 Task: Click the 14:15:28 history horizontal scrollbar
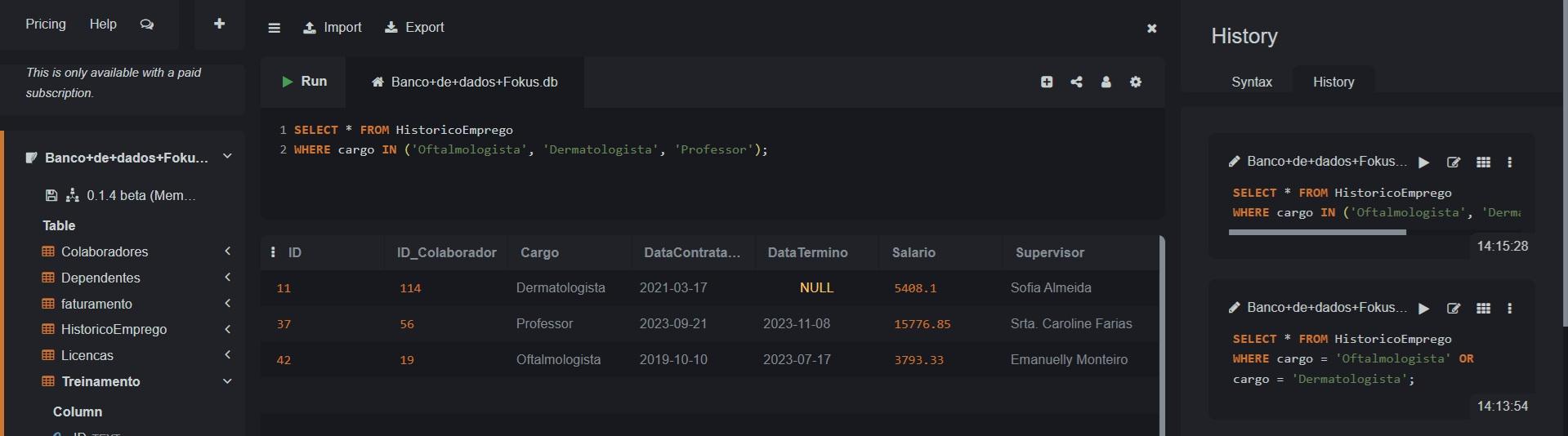(x=1317, y=232)
